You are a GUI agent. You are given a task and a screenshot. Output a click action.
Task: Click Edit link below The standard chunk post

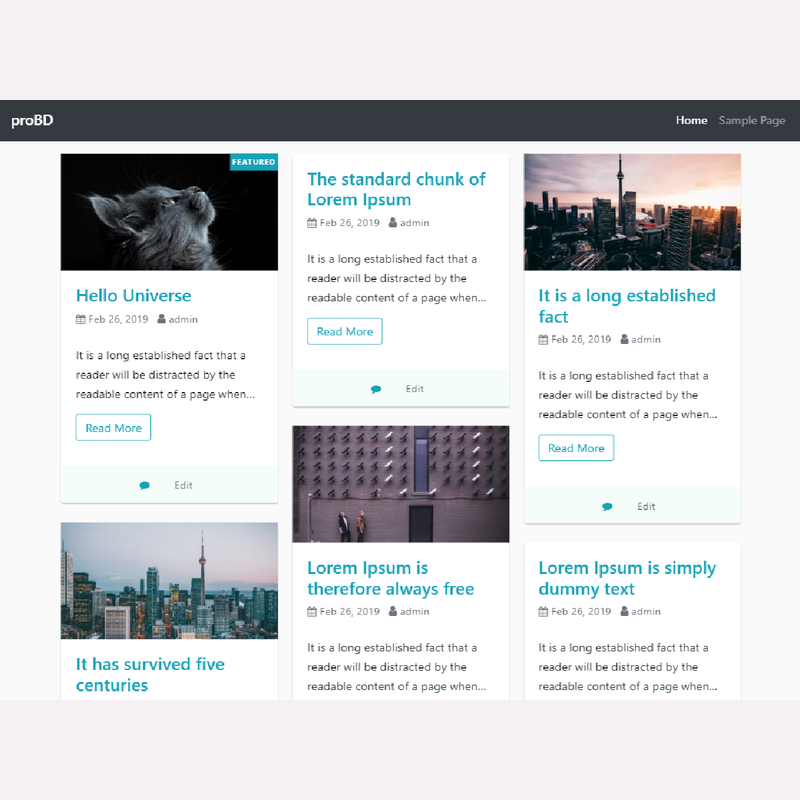coord(415,389)
